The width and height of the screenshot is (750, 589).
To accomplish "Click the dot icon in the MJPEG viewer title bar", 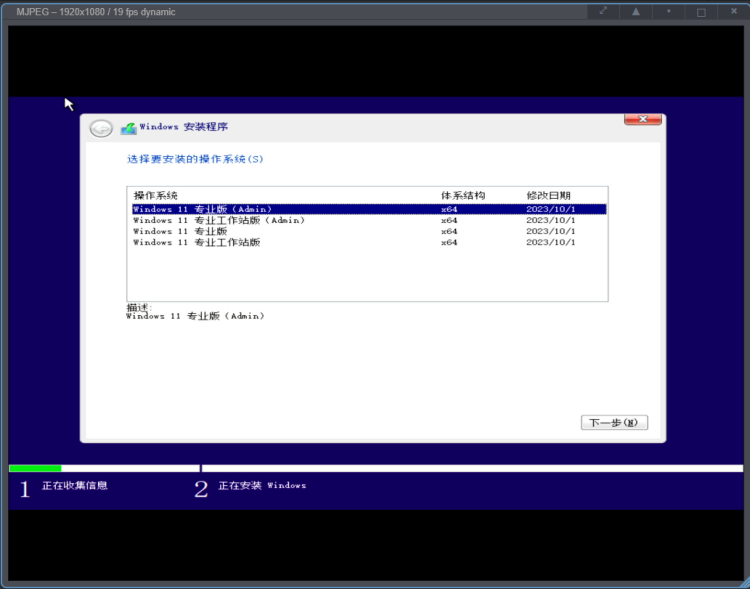I will (x=669, y=11).
